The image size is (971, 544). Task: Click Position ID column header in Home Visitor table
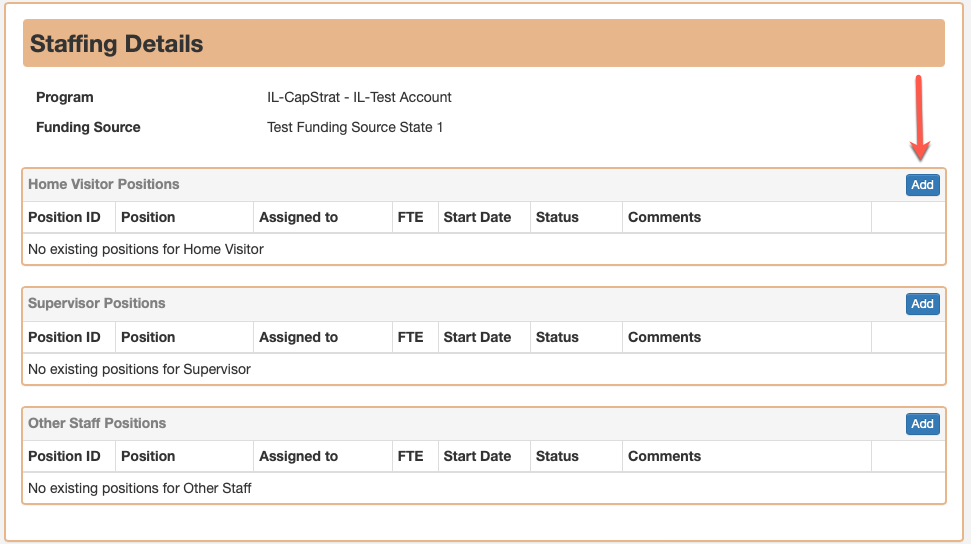click(64, 217)
